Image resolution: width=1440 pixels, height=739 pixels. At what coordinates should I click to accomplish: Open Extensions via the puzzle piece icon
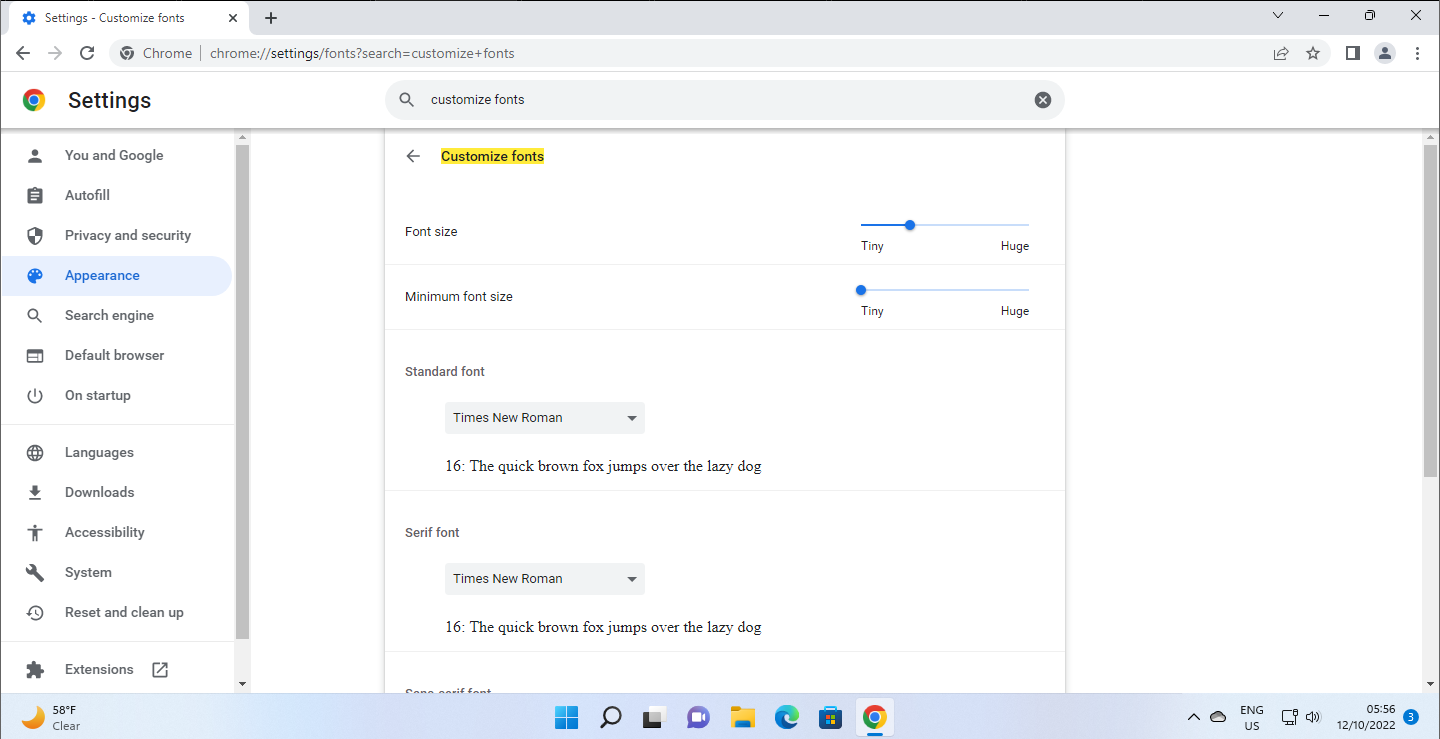pyautogui.click(x=36, y=669)
